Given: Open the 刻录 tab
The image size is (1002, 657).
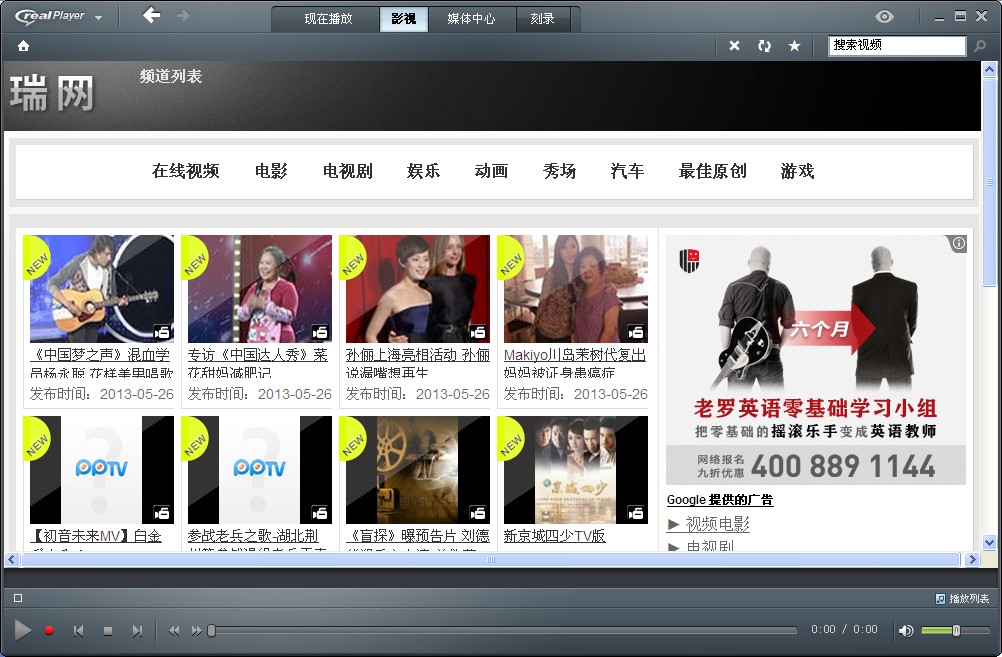Looking at the screenshot, I should 542,19.
